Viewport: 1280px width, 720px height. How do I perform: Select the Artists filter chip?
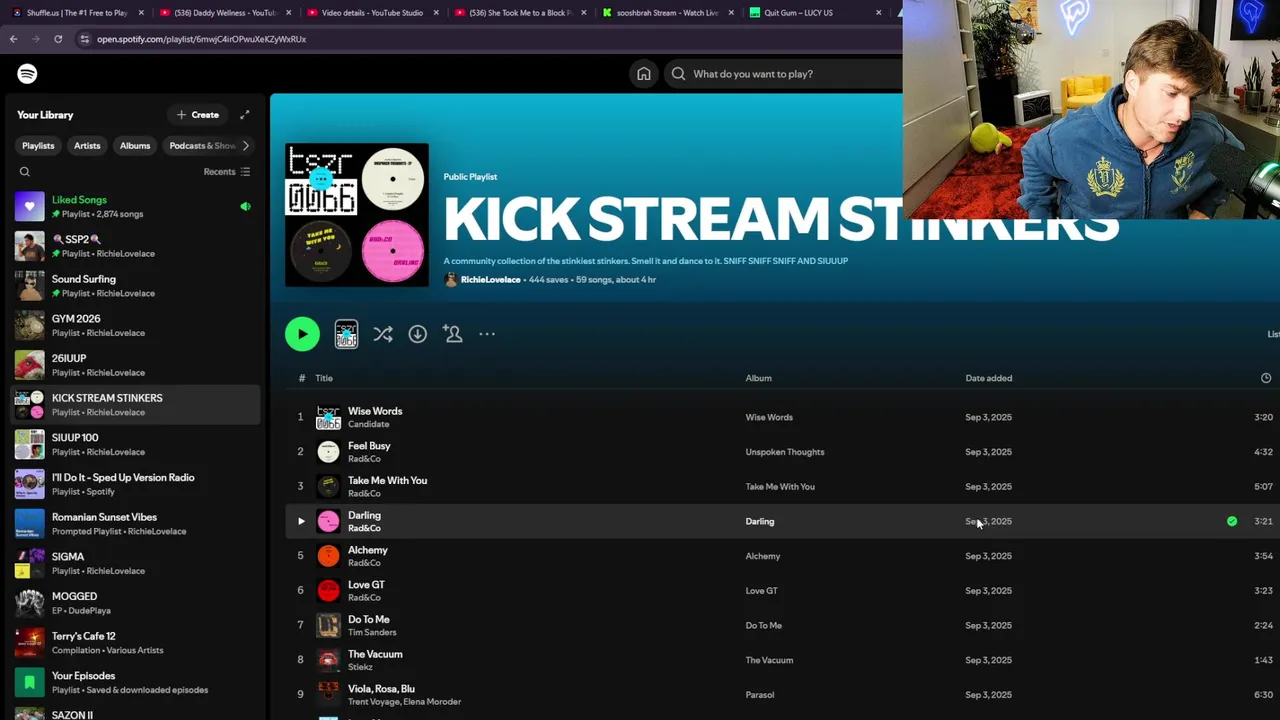(x=87, y=146)
